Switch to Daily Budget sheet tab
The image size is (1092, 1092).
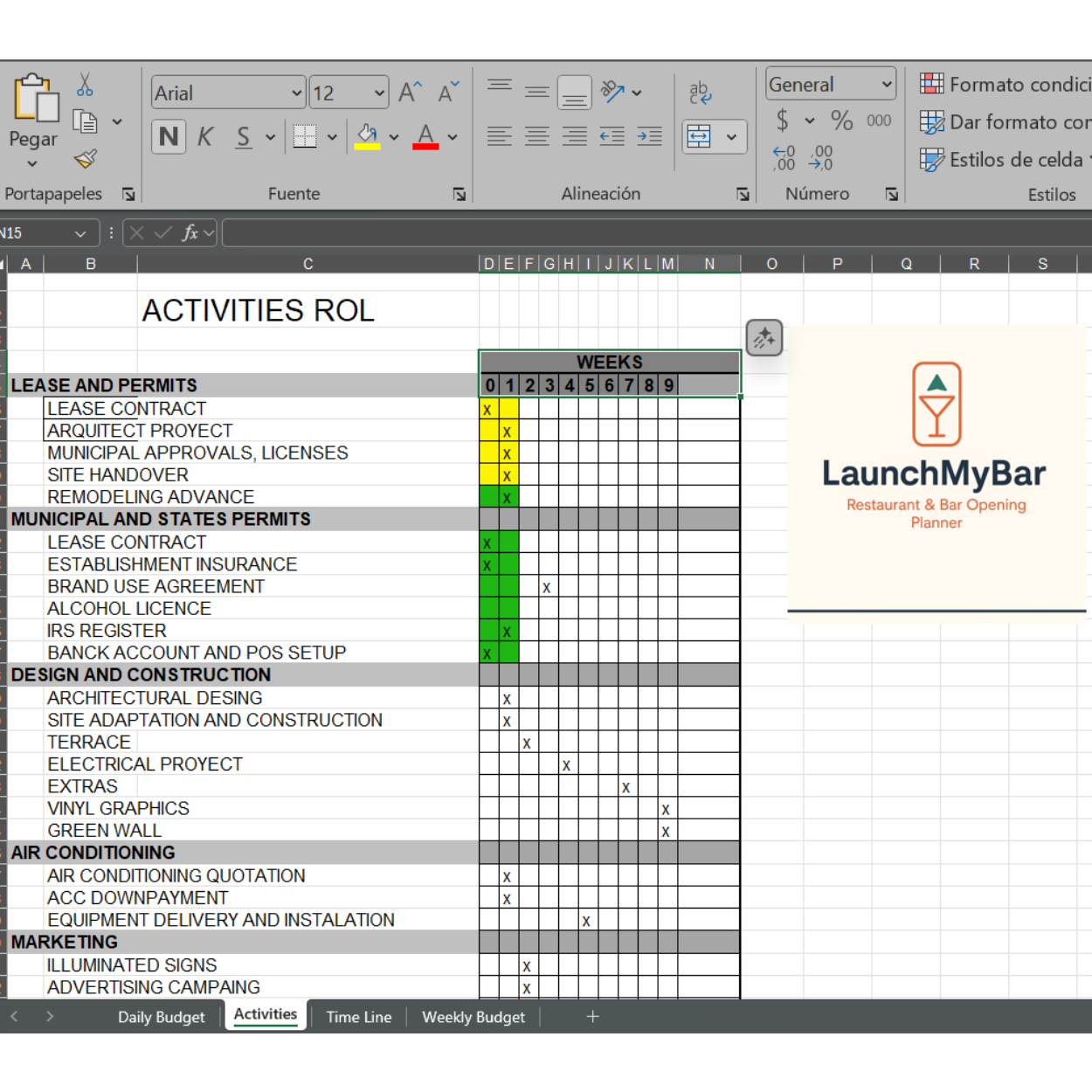[162, 1017]
